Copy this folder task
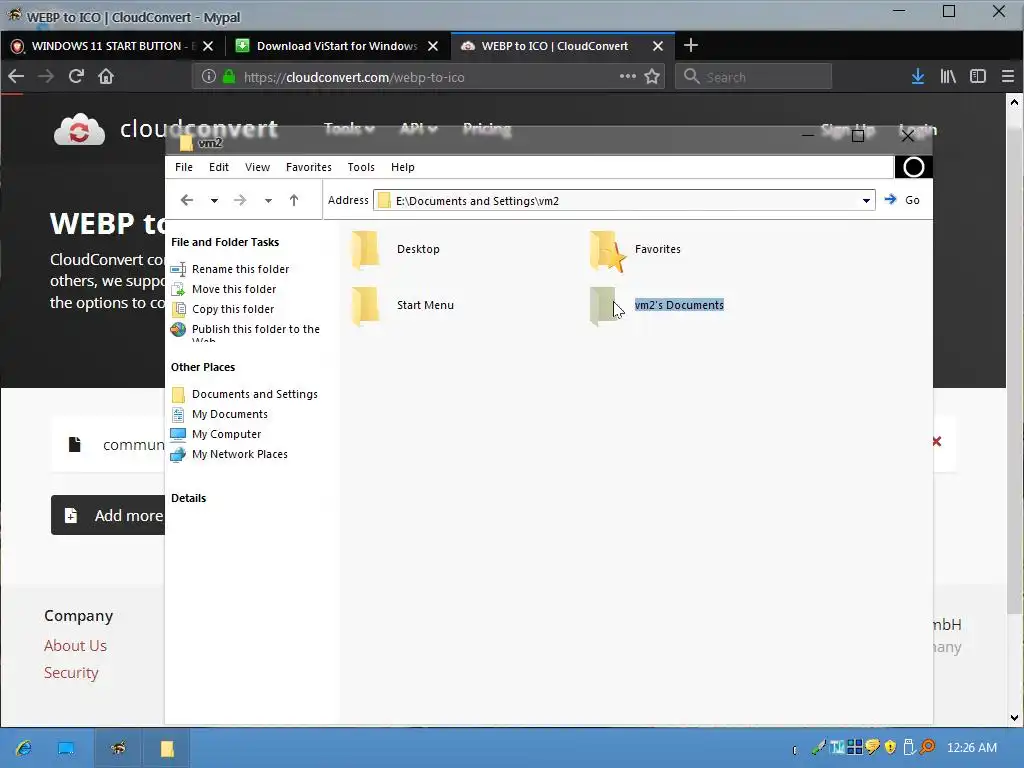 232,309
